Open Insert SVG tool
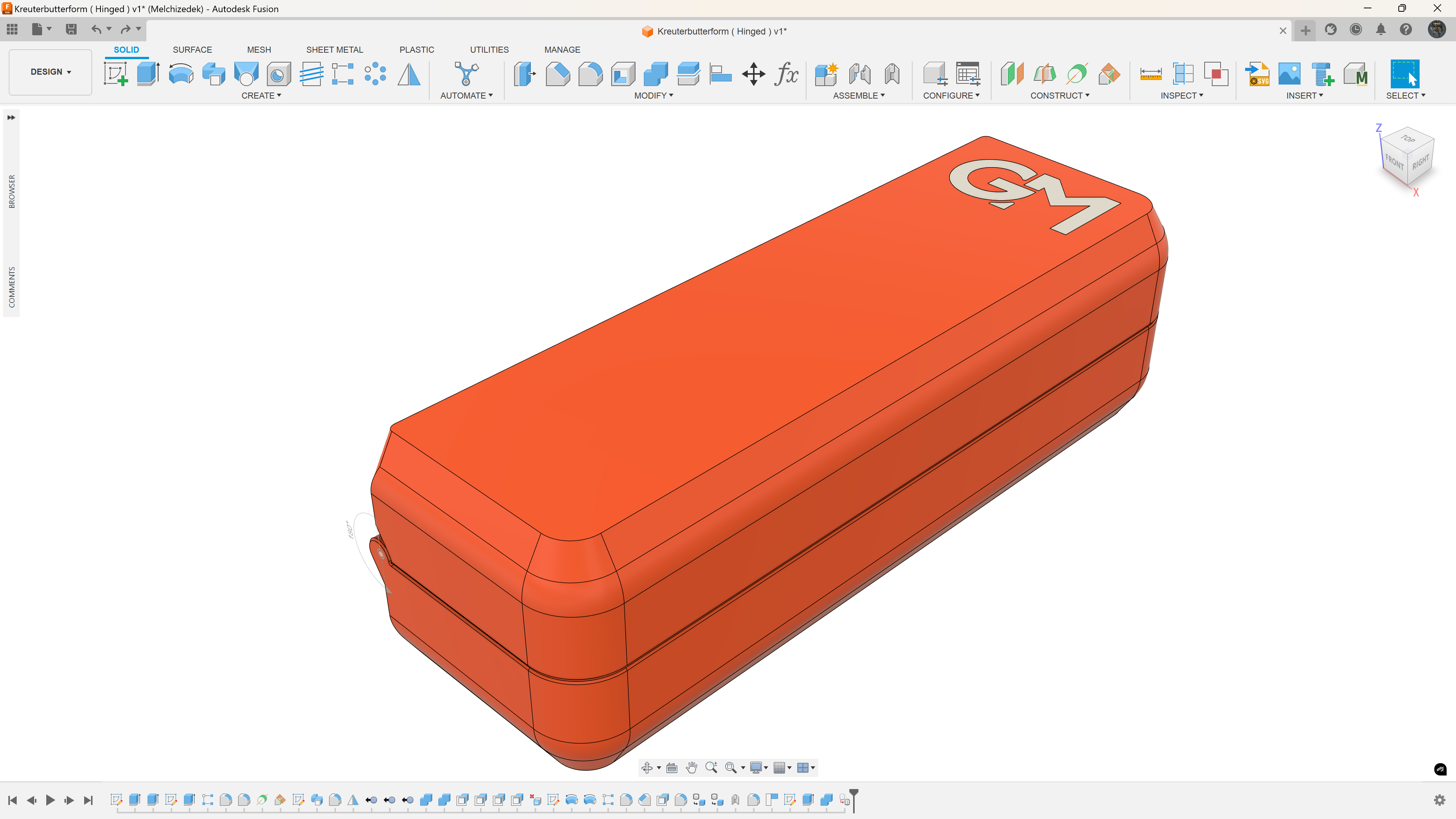Screen dimensions: 1456x819 (x=1257, y=74)
